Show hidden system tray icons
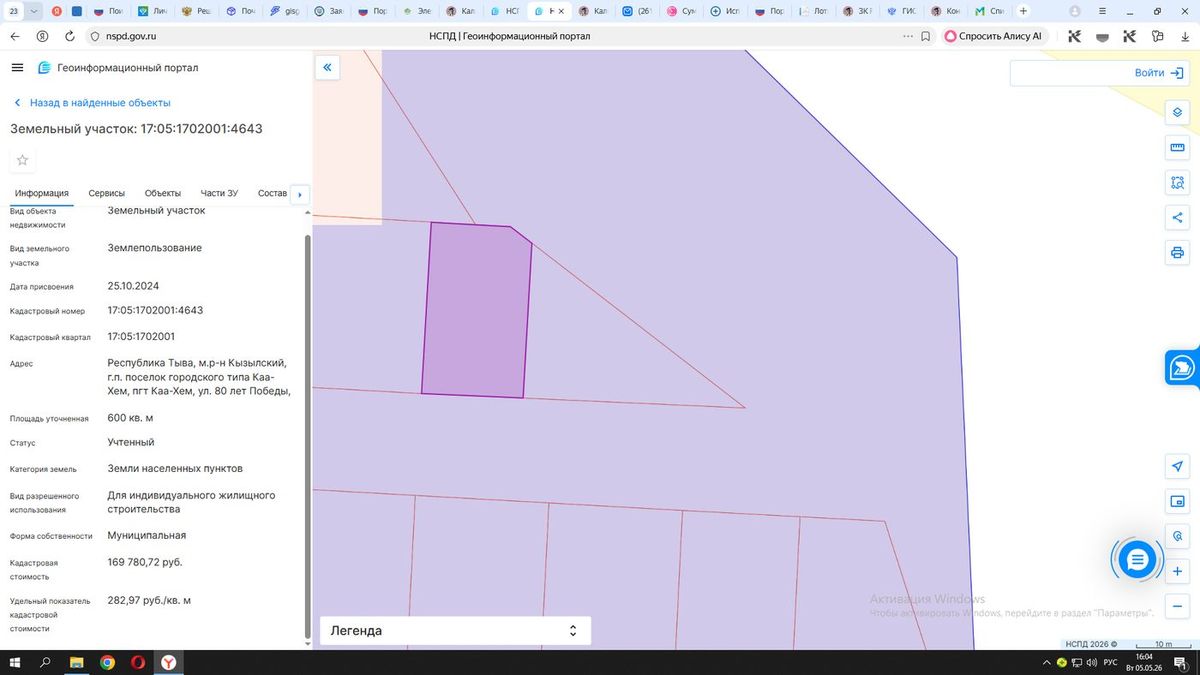Image resolution: width=1200 pixels, height=675 pixels. coord(1045,663)
